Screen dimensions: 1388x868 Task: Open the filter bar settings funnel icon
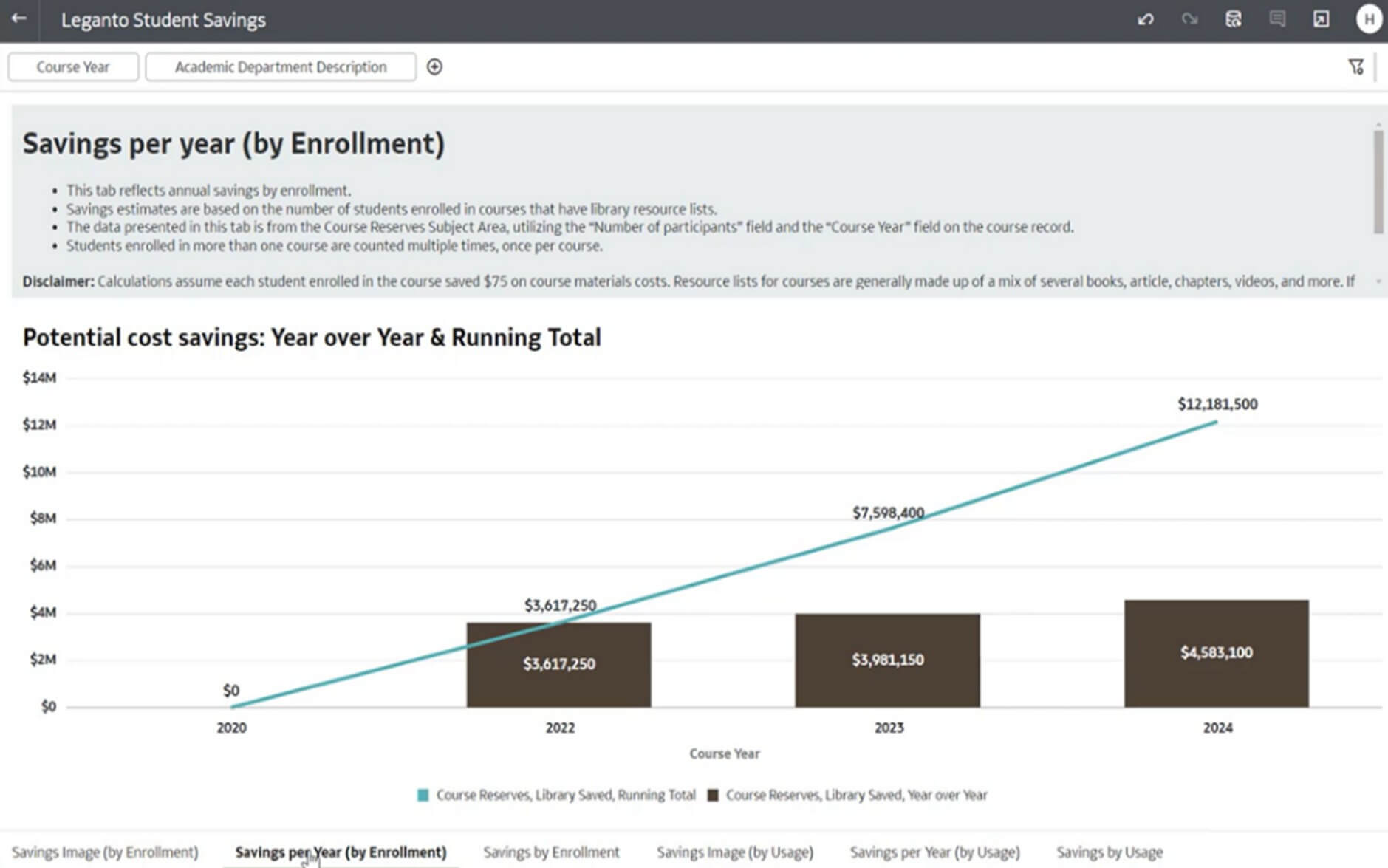click(x=1355, y=67)
